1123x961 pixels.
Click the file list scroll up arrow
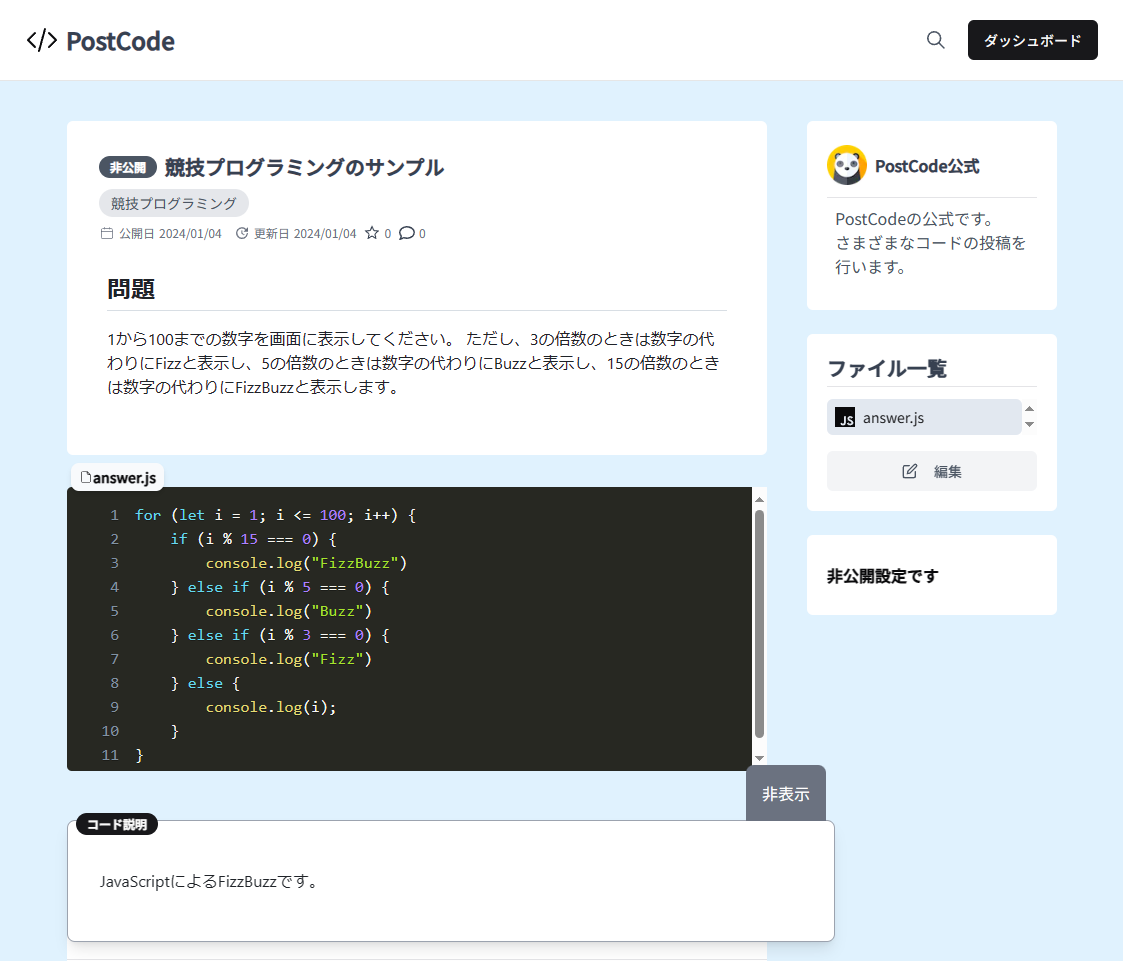coord(1029,409)
